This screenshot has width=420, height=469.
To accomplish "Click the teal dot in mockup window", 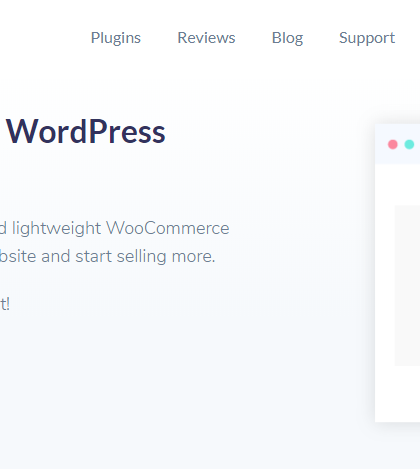I will 409,144.
